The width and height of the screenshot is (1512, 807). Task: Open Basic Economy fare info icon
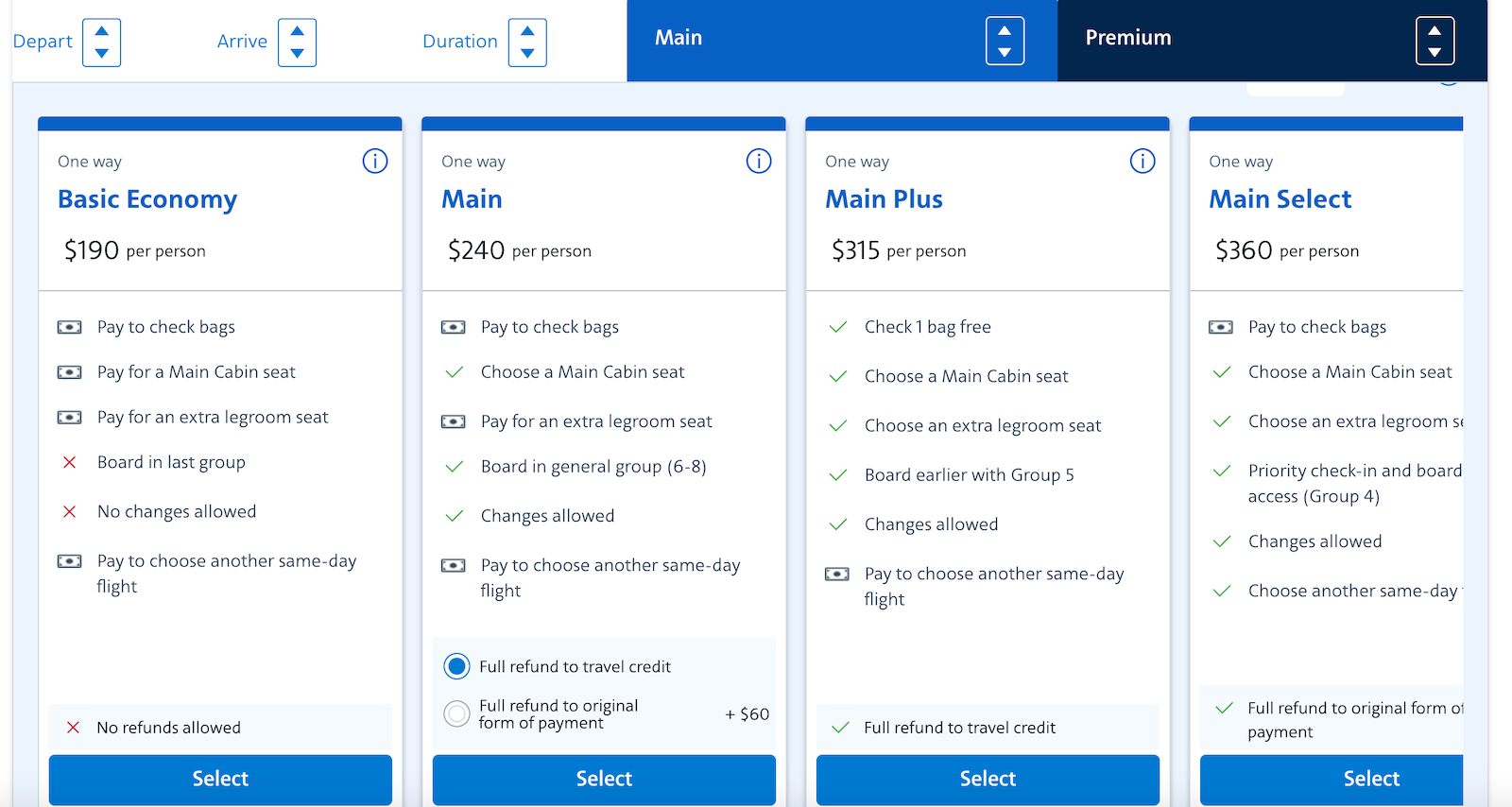[375, 162]
